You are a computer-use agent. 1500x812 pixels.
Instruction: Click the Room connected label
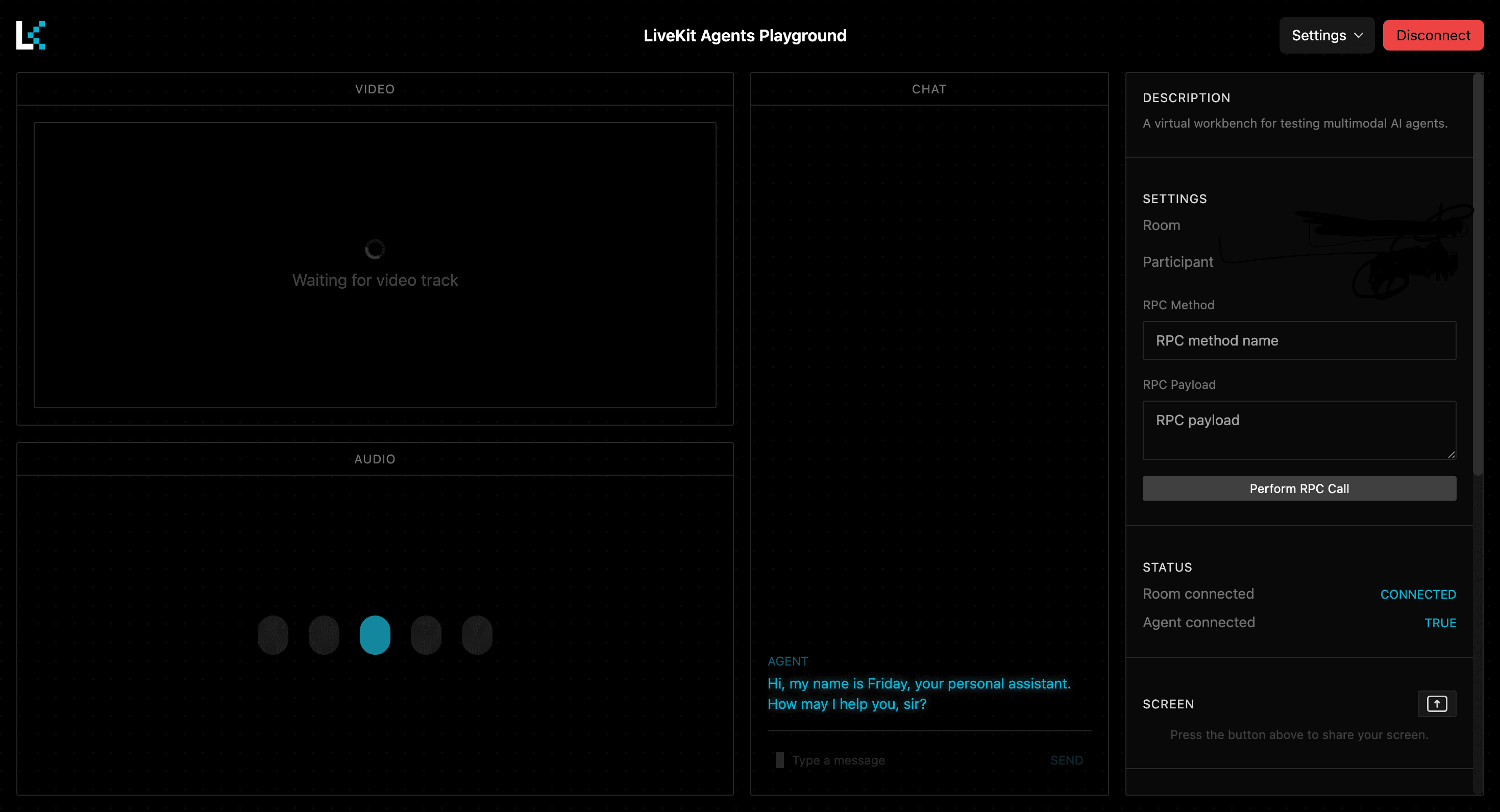(x=1198, y=594)
